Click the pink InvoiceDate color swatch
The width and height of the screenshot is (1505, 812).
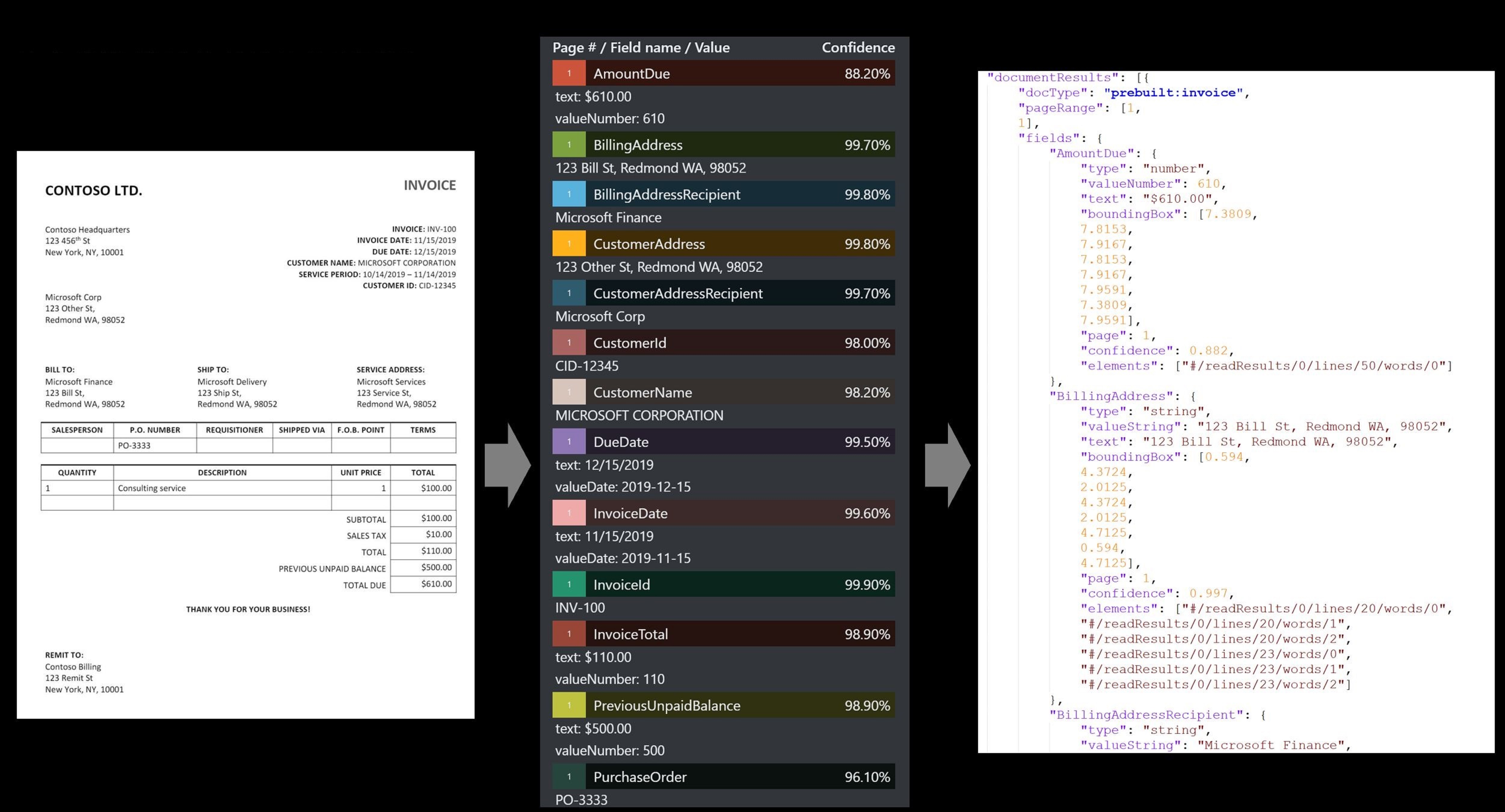click(568, 513)
